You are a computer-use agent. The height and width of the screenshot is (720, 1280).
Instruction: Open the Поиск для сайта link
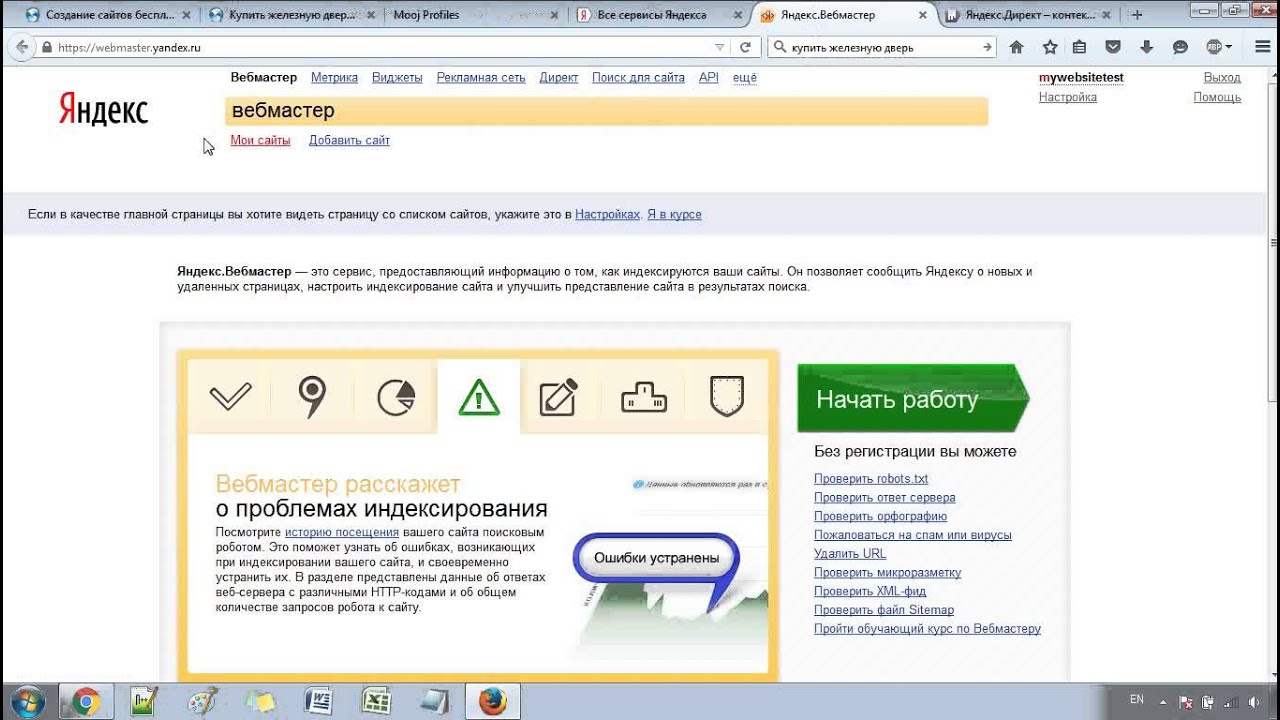(638, 77)
